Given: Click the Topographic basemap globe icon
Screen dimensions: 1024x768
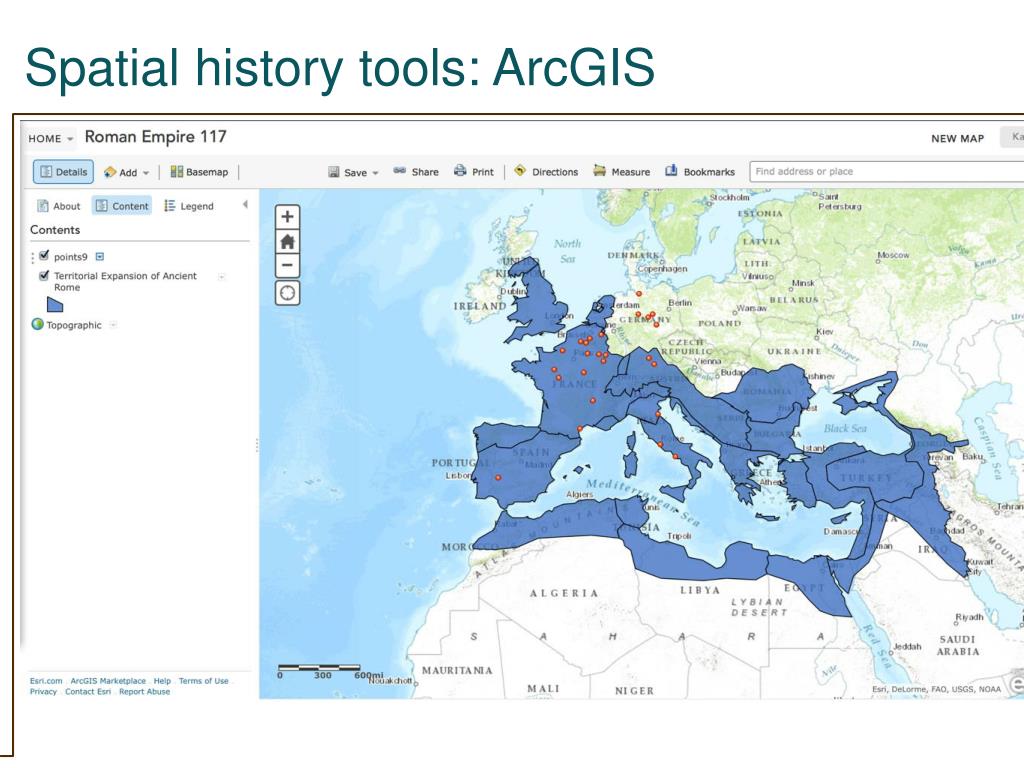Looking at the screenshot, I should [37, 324].
